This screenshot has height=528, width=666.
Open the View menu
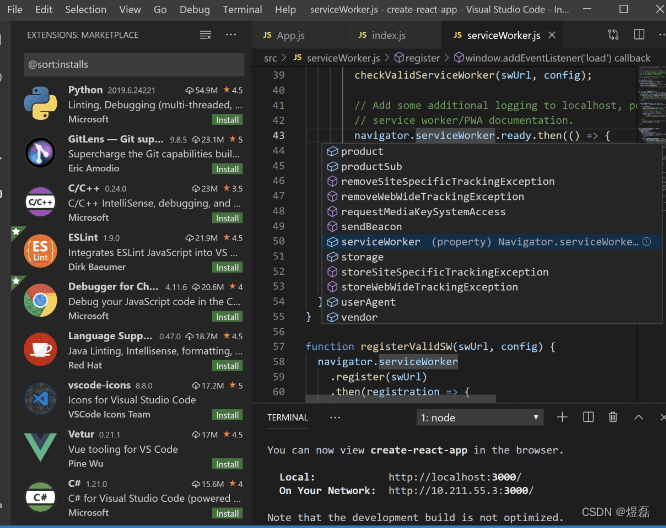pyautogui.click(x=130, y=9)
